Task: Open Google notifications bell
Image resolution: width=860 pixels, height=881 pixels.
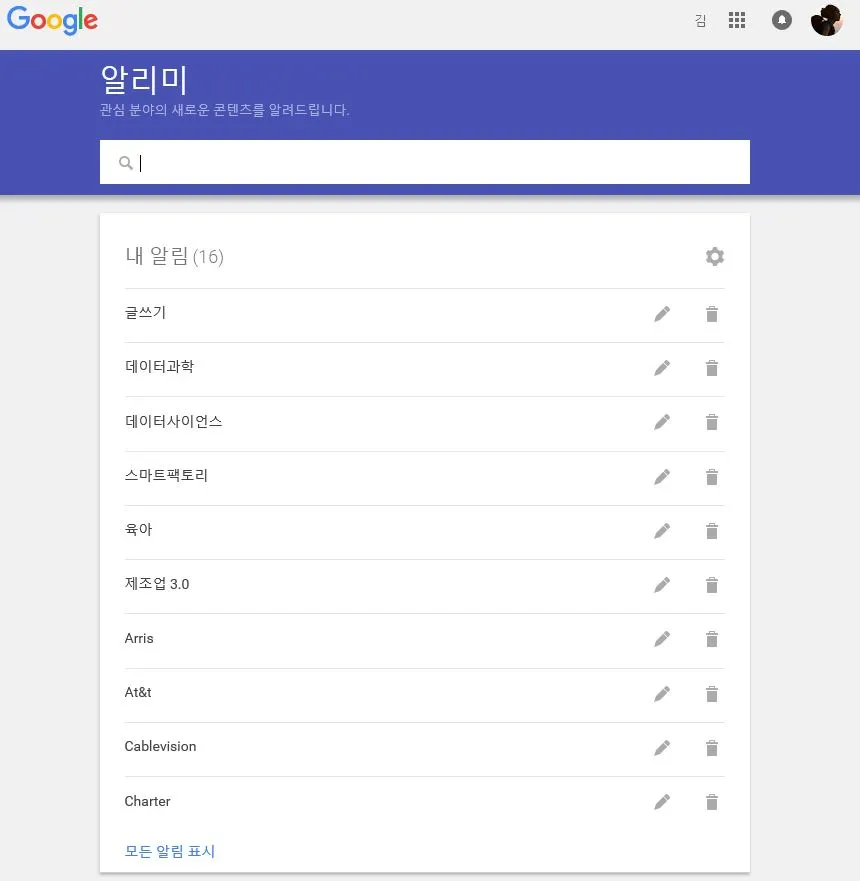Action: (781, 20)
